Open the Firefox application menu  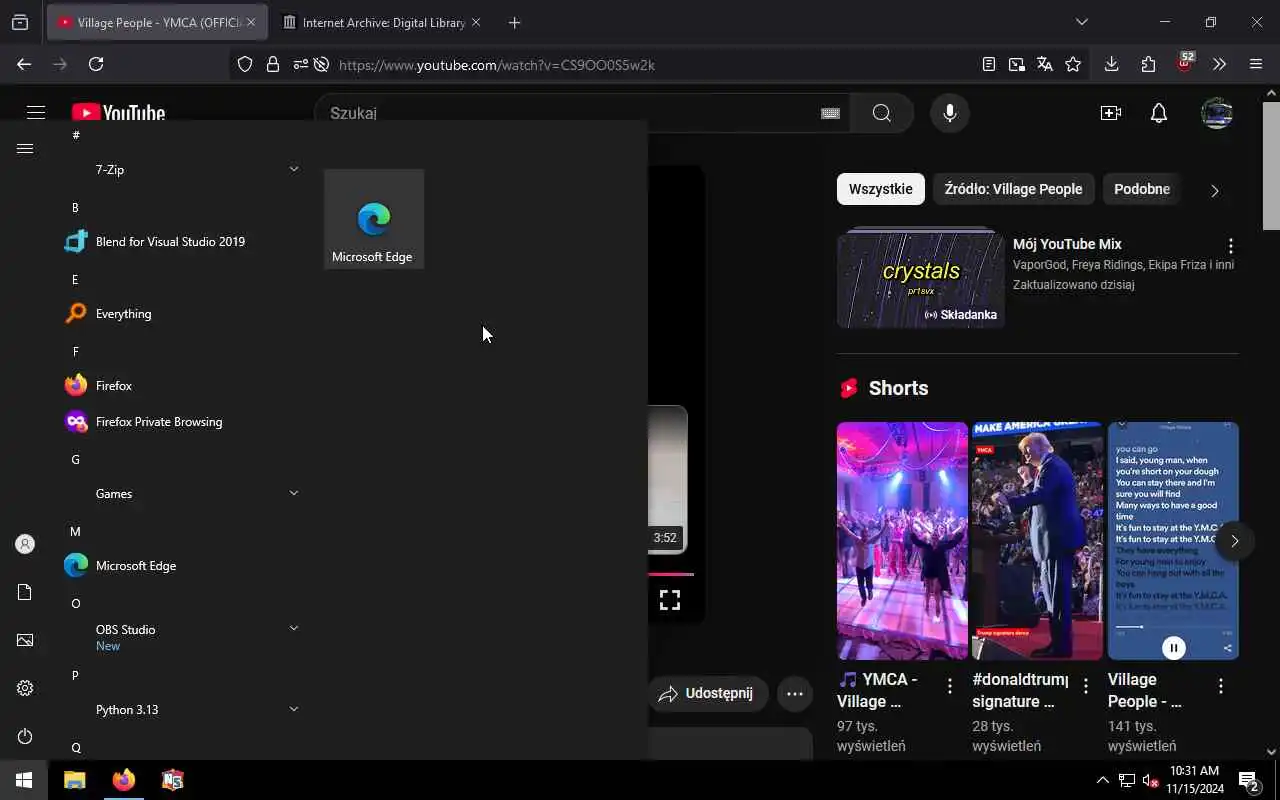click(1256, 64)
